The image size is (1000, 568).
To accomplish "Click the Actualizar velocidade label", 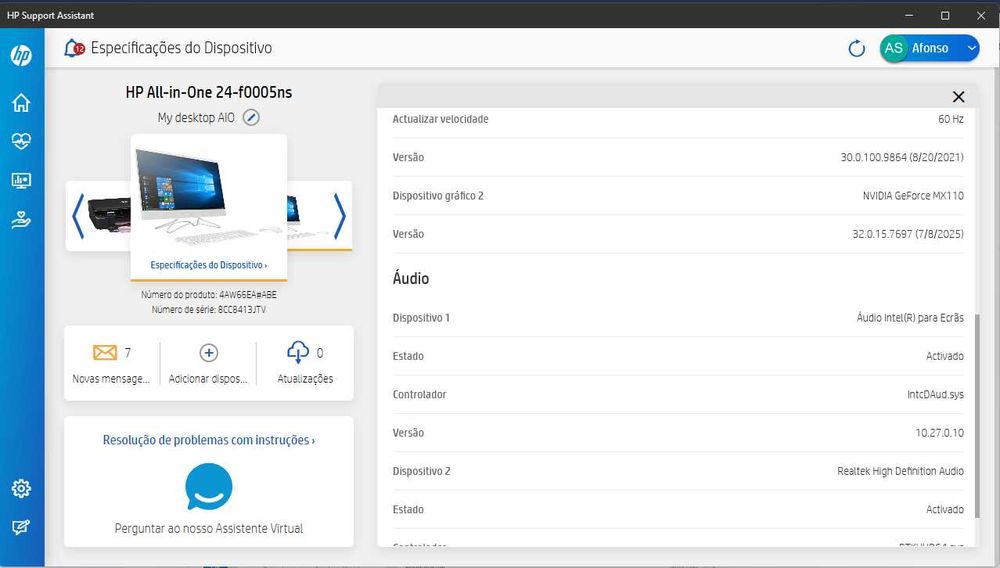I will (x=440, y=119).
